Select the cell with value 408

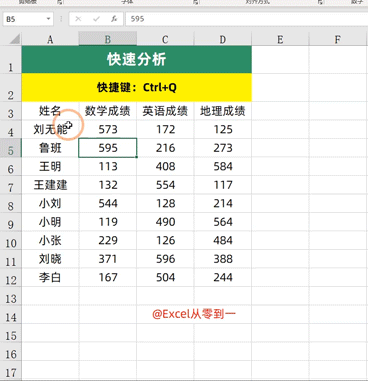click(x=165, y=166)
